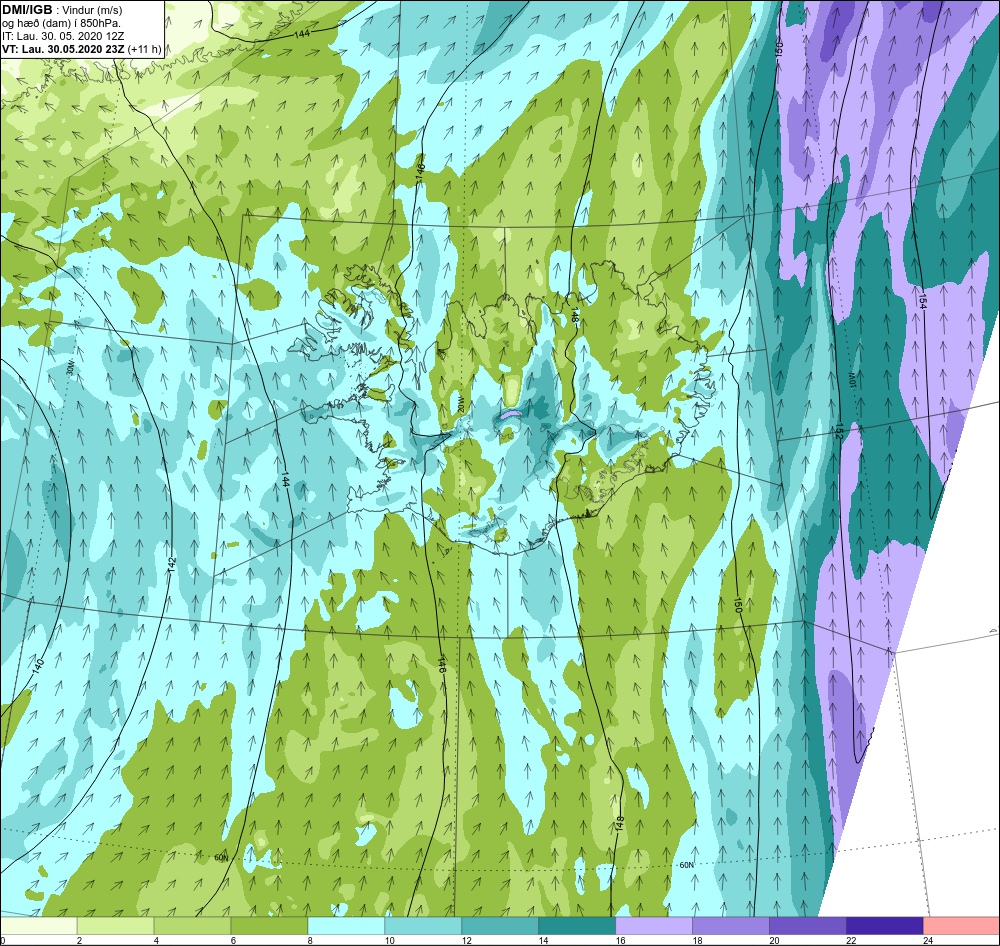Pick the pale yellow 0–2 m/s legend swatch
The image size is (1000, 946).
[x=38, y=924]
